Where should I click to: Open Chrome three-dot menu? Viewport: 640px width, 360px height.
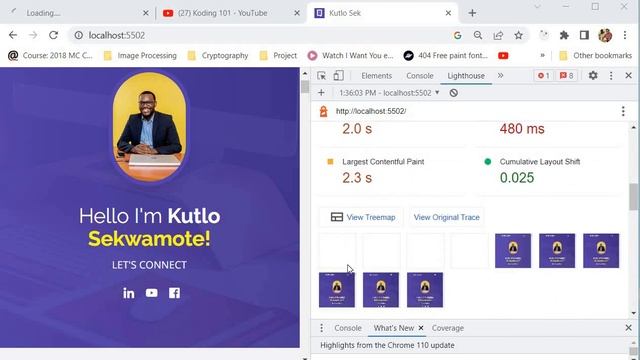point(625,36)
